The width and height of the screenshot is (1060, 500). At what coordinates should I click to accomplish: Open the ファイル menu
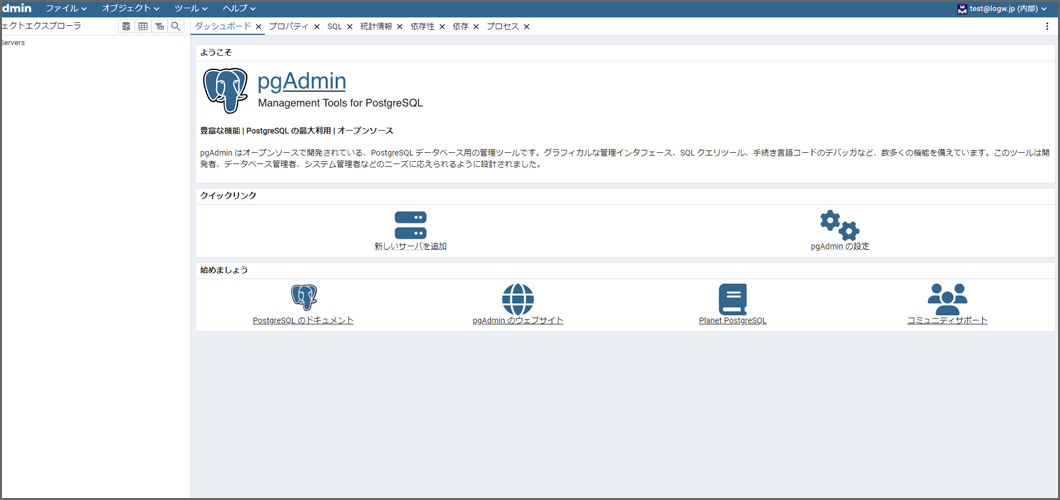coord(66,8)
